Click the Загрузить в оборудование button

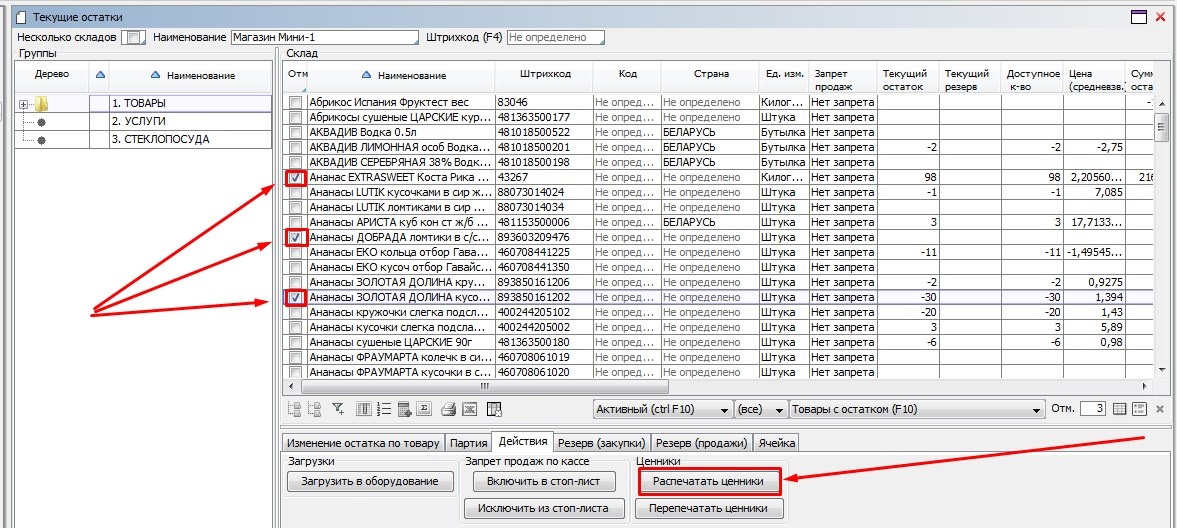pyautogui.click(x=363, y=481)
